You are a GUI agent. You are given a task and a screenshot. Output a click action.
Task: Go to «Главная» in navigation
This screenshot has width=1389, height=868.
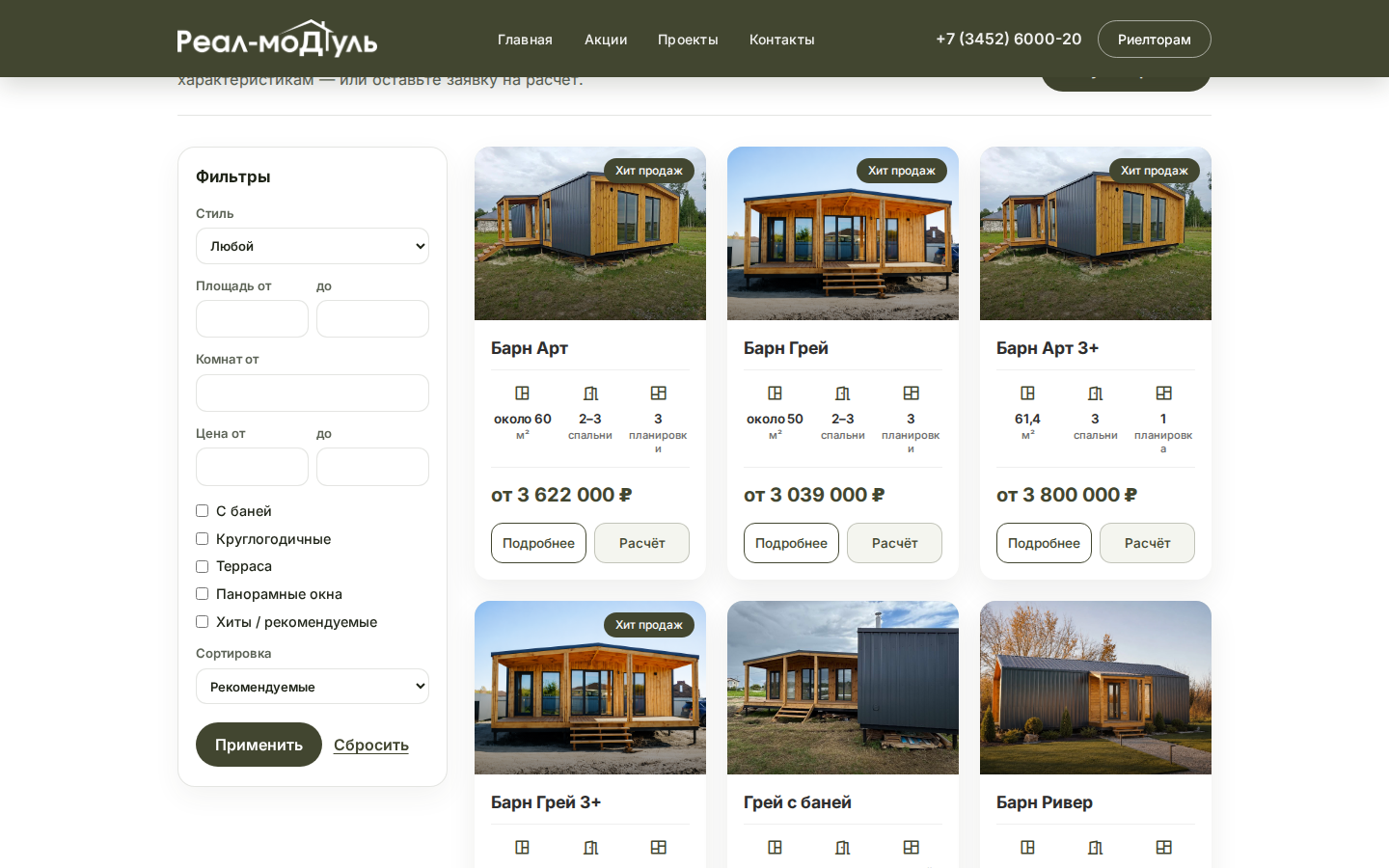[525, 40]
